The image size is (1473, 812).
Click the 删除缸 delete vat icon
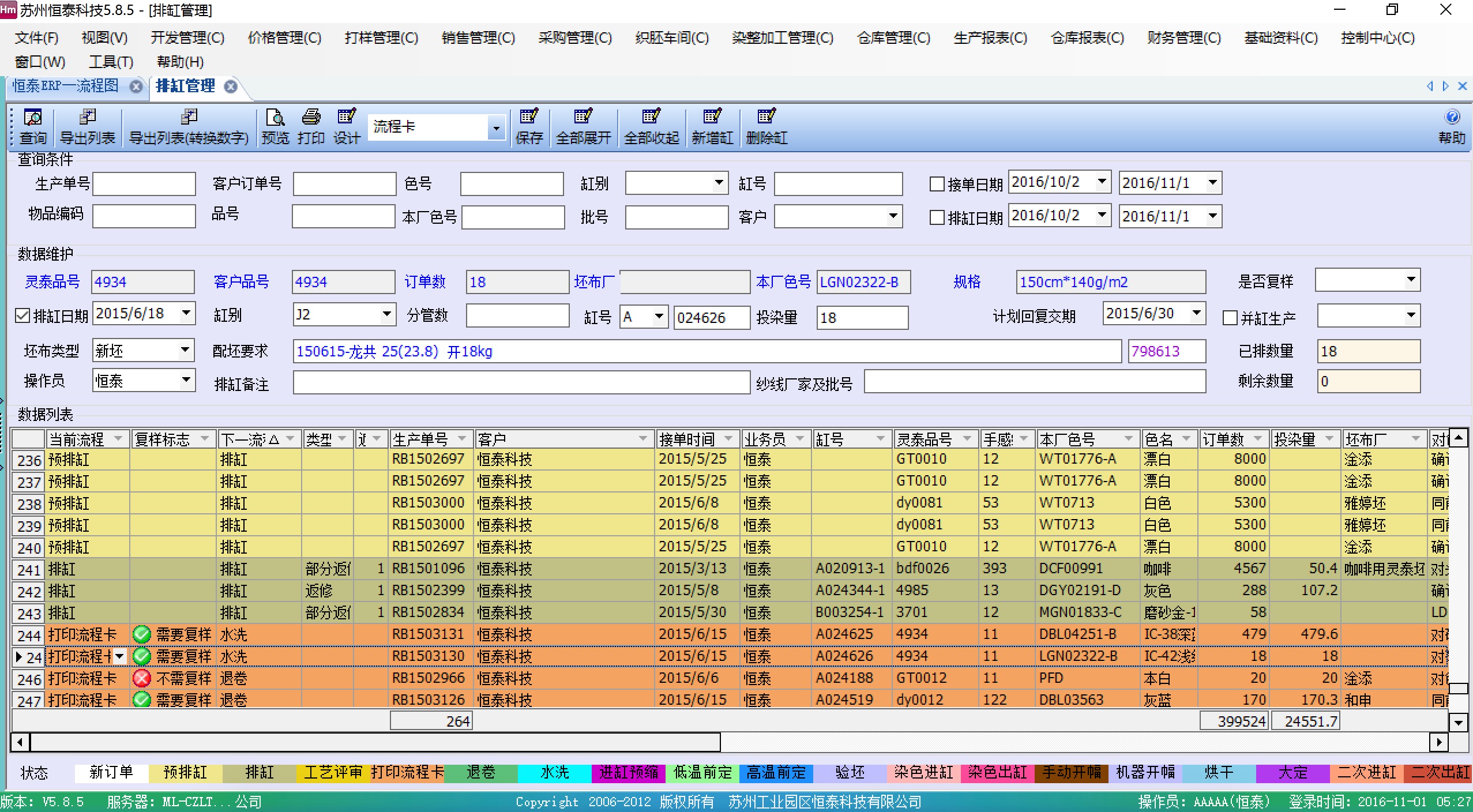pos(766,127)
